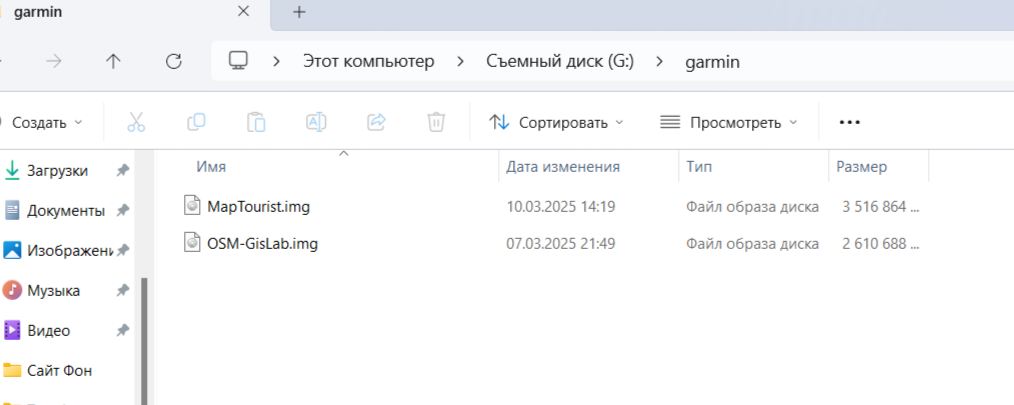Expand chevron after Этот компьютер
The width and height of the screenshot is (1014, 405).
460,62
